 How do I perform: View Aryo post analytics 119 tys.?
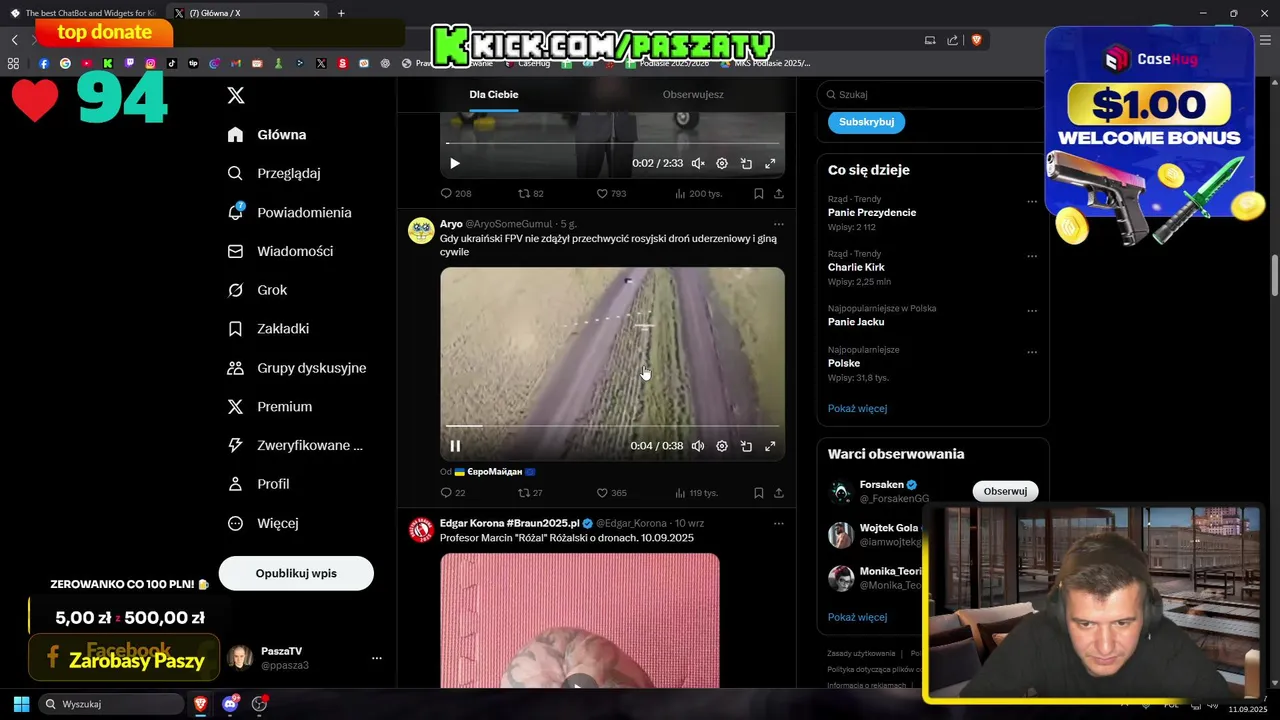coord(697,493)
